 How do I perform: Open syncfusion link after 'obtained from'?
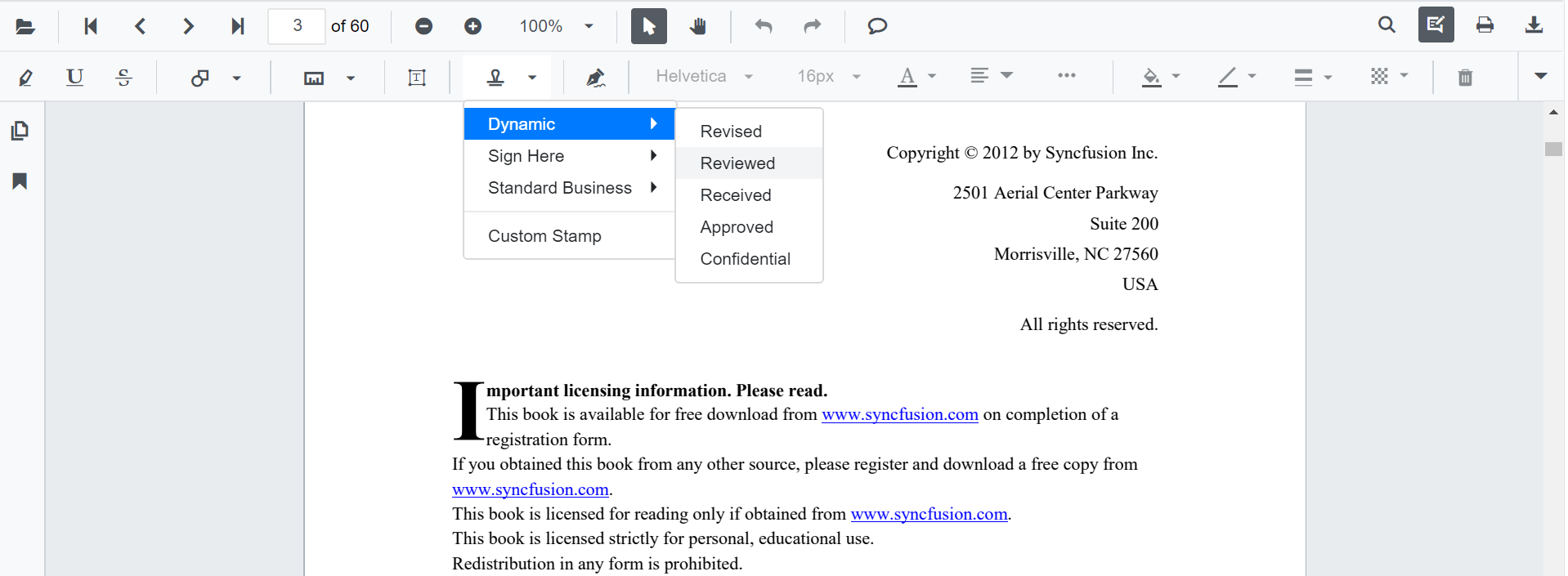(929, 514)
